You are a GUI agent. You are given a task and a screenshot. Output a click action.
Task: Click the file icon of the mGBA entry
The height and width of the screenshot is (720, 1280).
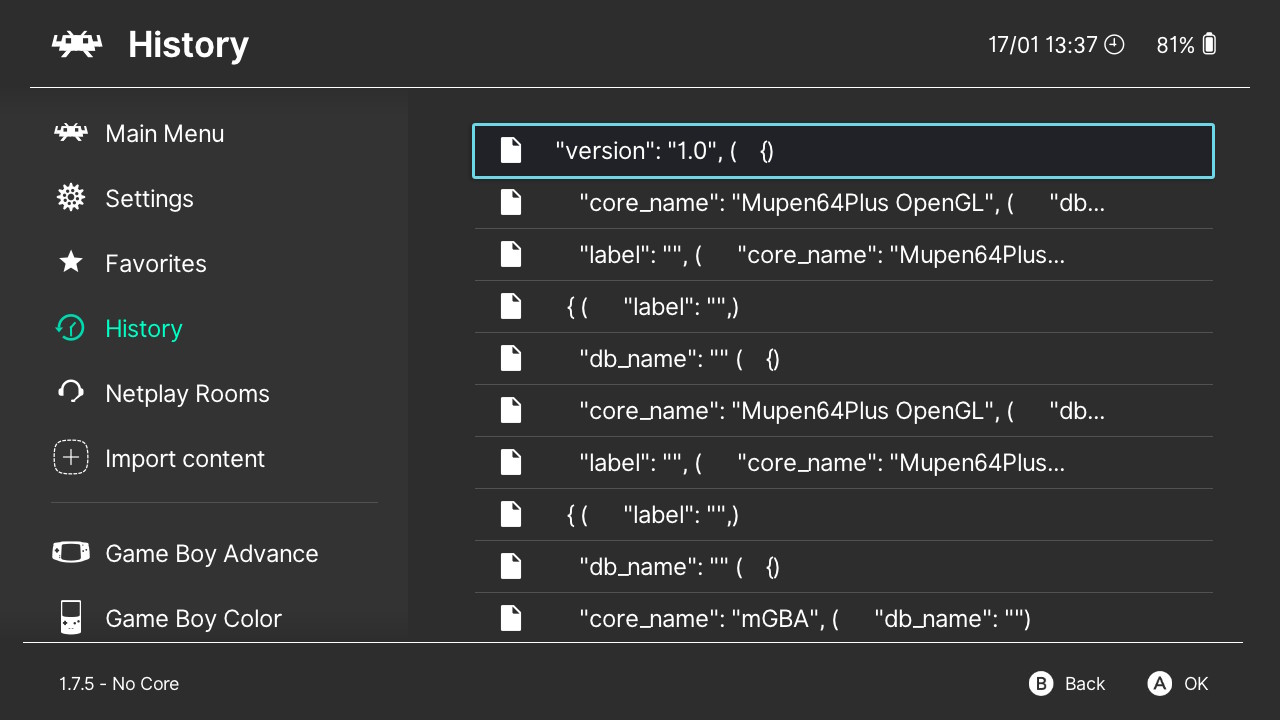pyautogui.click(x=511, y=619)
